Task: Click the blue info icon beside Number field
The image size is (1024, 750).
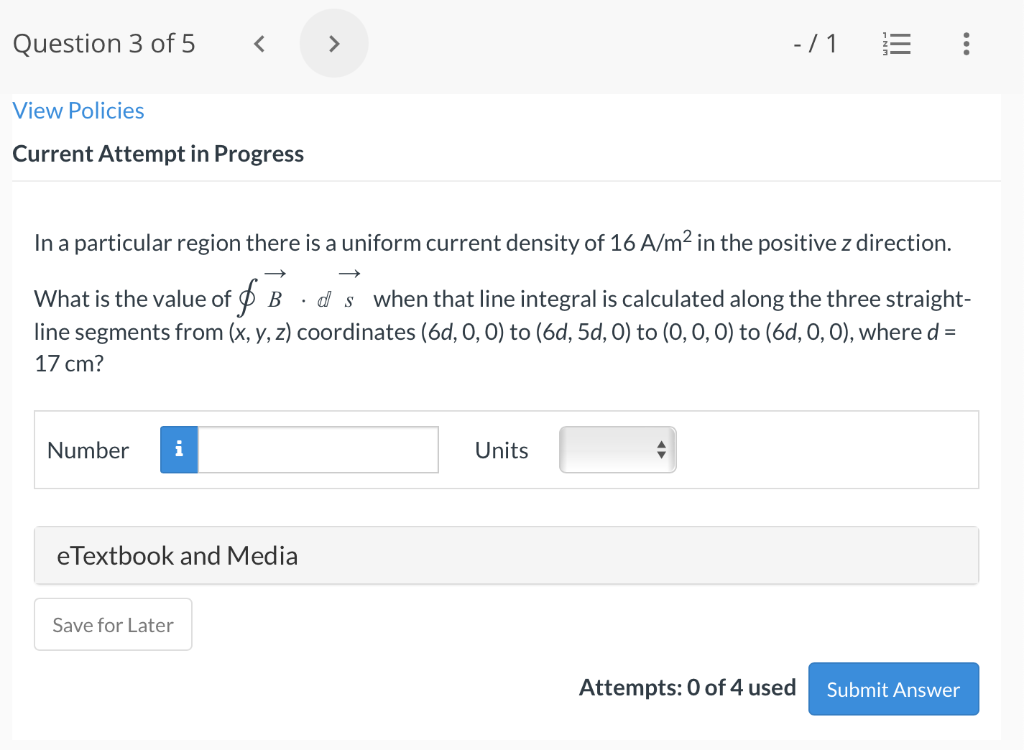Action: 178,450
